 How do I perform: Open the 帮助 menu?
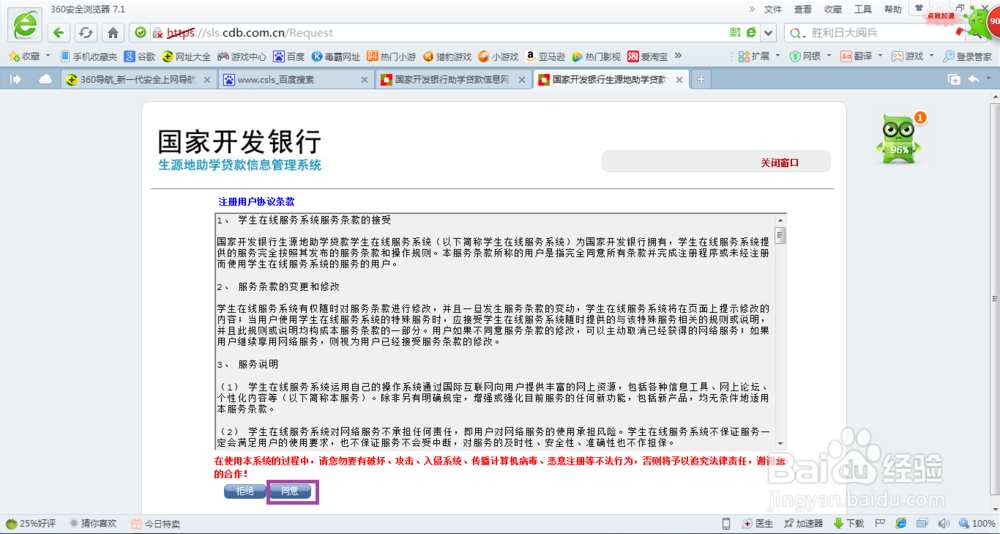pos(893,9)
